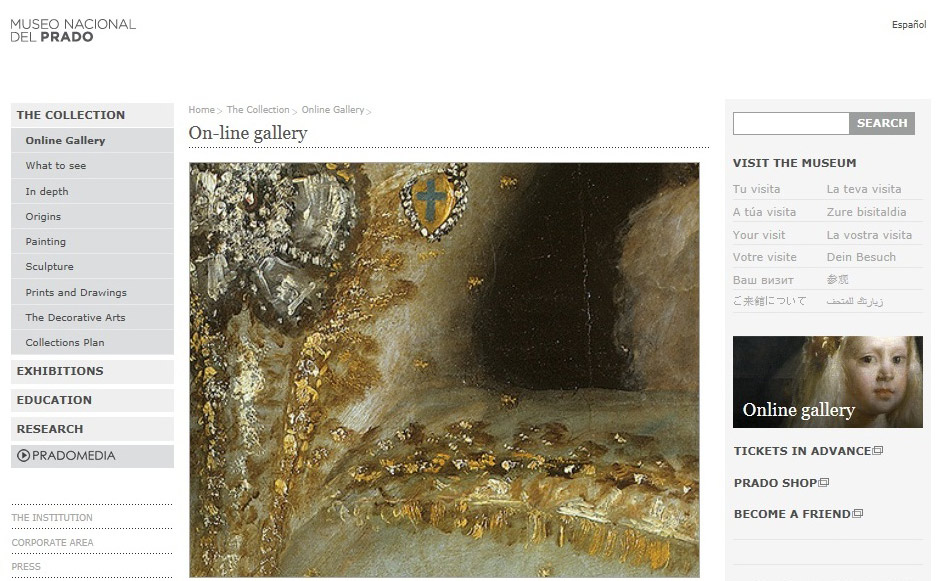
Task: Click the Museo Nacional del Prado logo
Action: (73, 30)
